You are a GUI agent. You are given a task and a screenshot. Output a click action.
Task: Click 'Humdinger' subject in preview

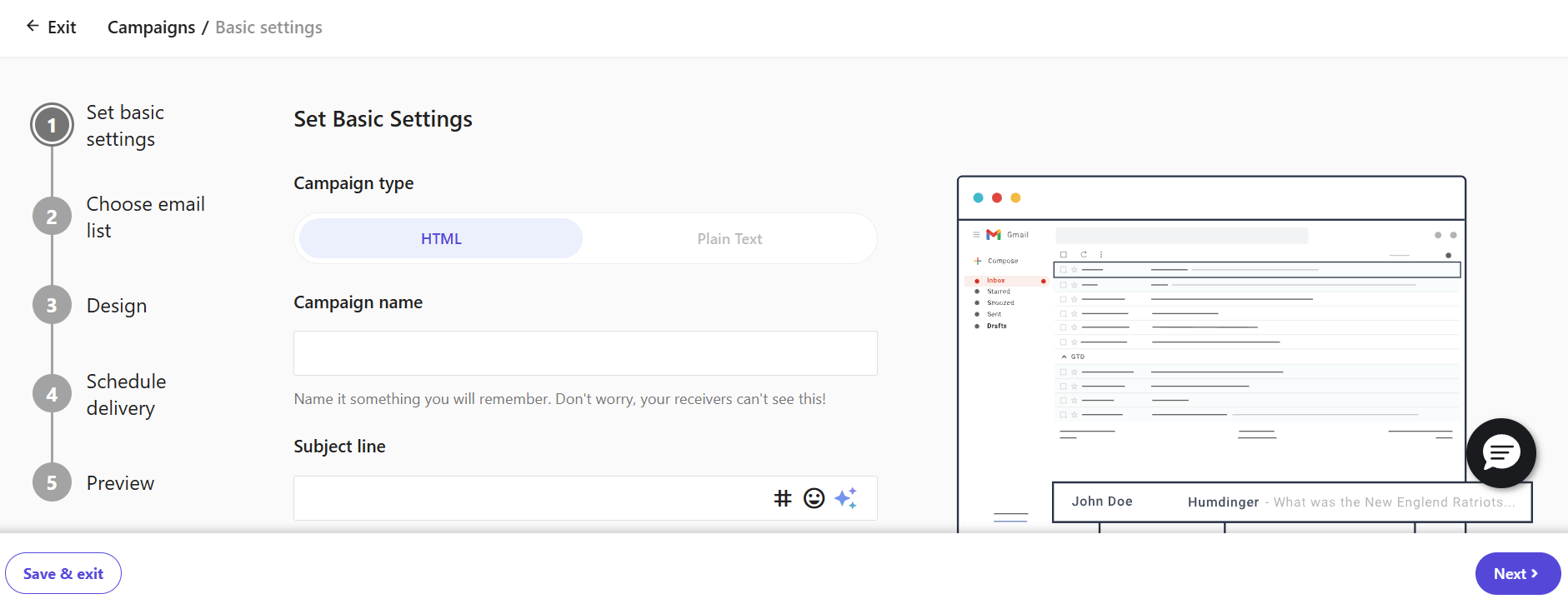point(1223,502)
